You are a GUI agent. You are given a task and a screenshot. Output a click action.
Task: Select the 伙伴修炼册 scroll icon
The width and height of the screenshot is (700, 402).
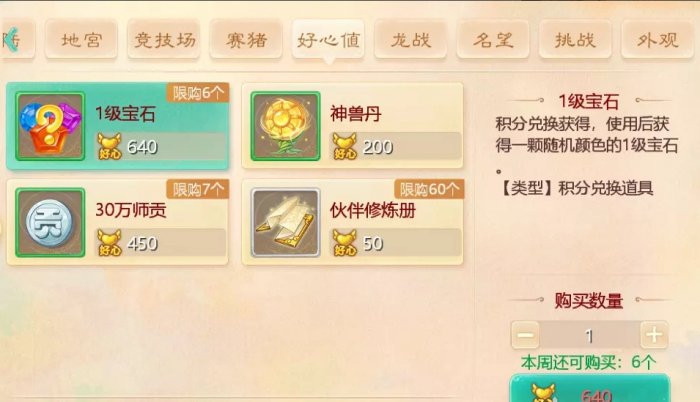click(x=286, y=222)
